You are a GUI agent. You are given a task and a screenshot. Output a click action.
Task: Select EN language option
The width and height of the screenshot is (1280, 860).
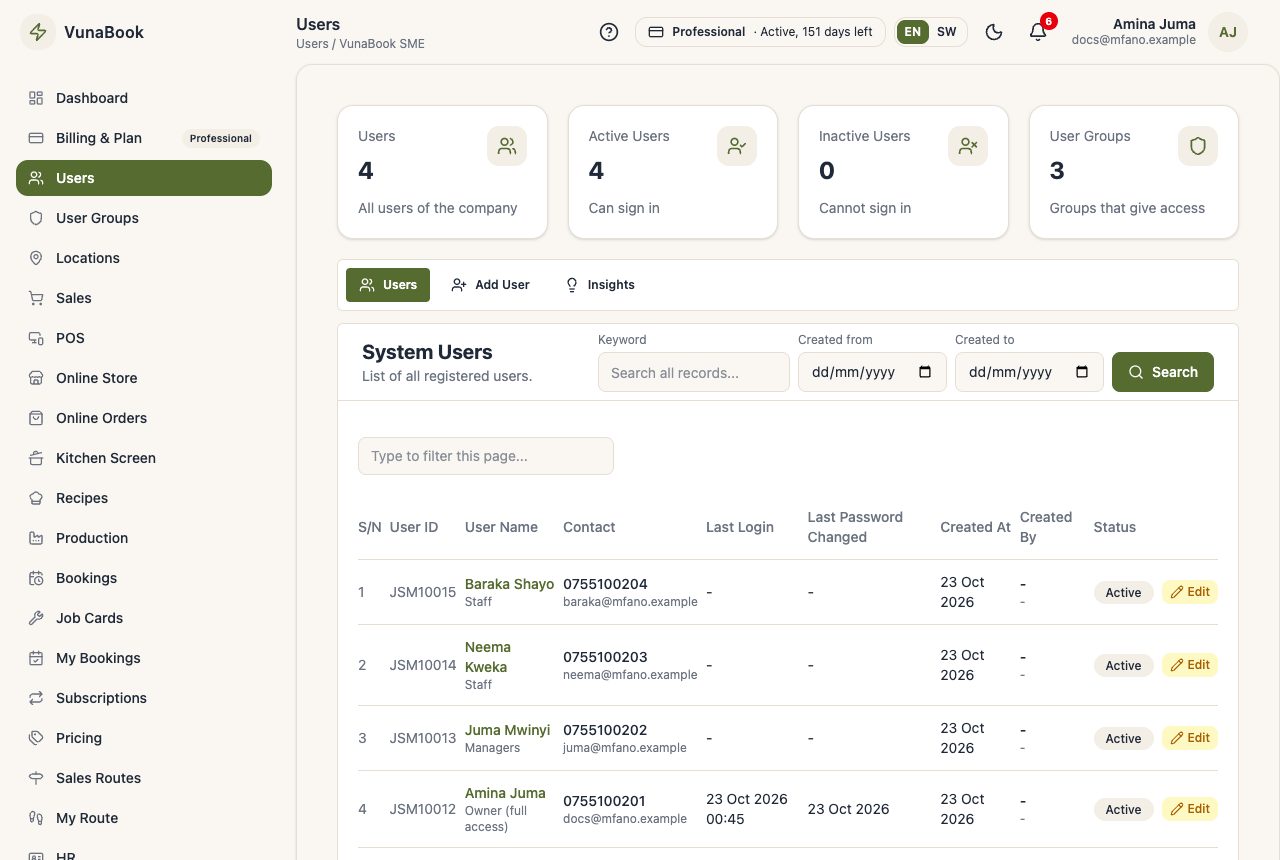point(913,32)
